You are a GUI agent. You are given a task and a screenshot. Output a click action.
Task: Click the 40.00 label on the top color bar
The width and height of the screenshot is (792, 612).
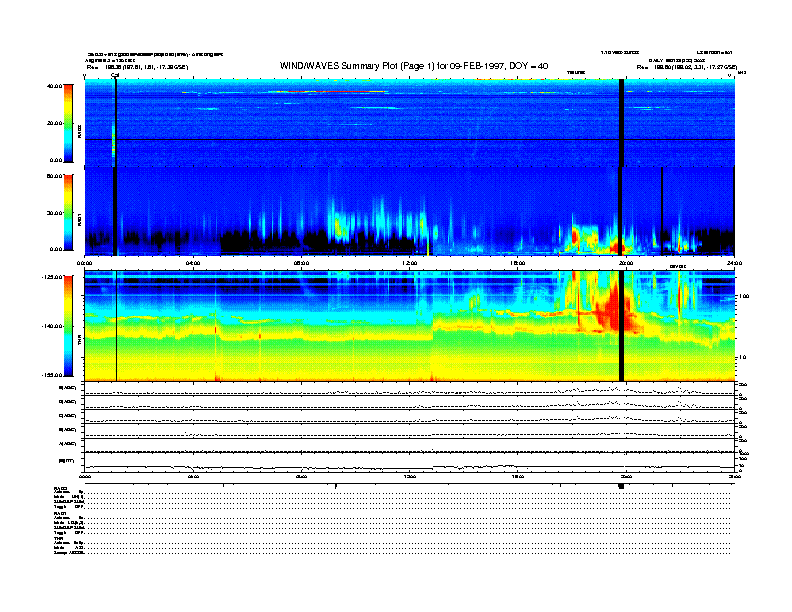point(54,86)
